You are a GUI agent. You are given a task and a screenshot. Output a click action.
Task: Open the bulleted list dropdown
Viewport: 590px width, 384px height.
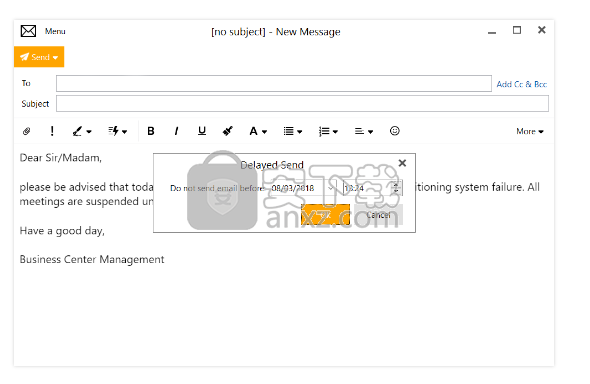(293, 131)
